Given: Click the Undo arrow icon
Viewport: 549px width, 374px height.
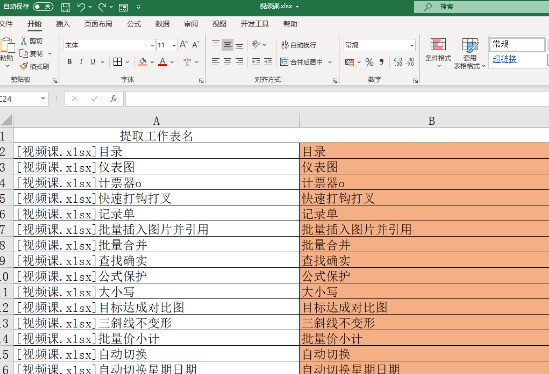Looking at the screenshot, I should (81, 7).
